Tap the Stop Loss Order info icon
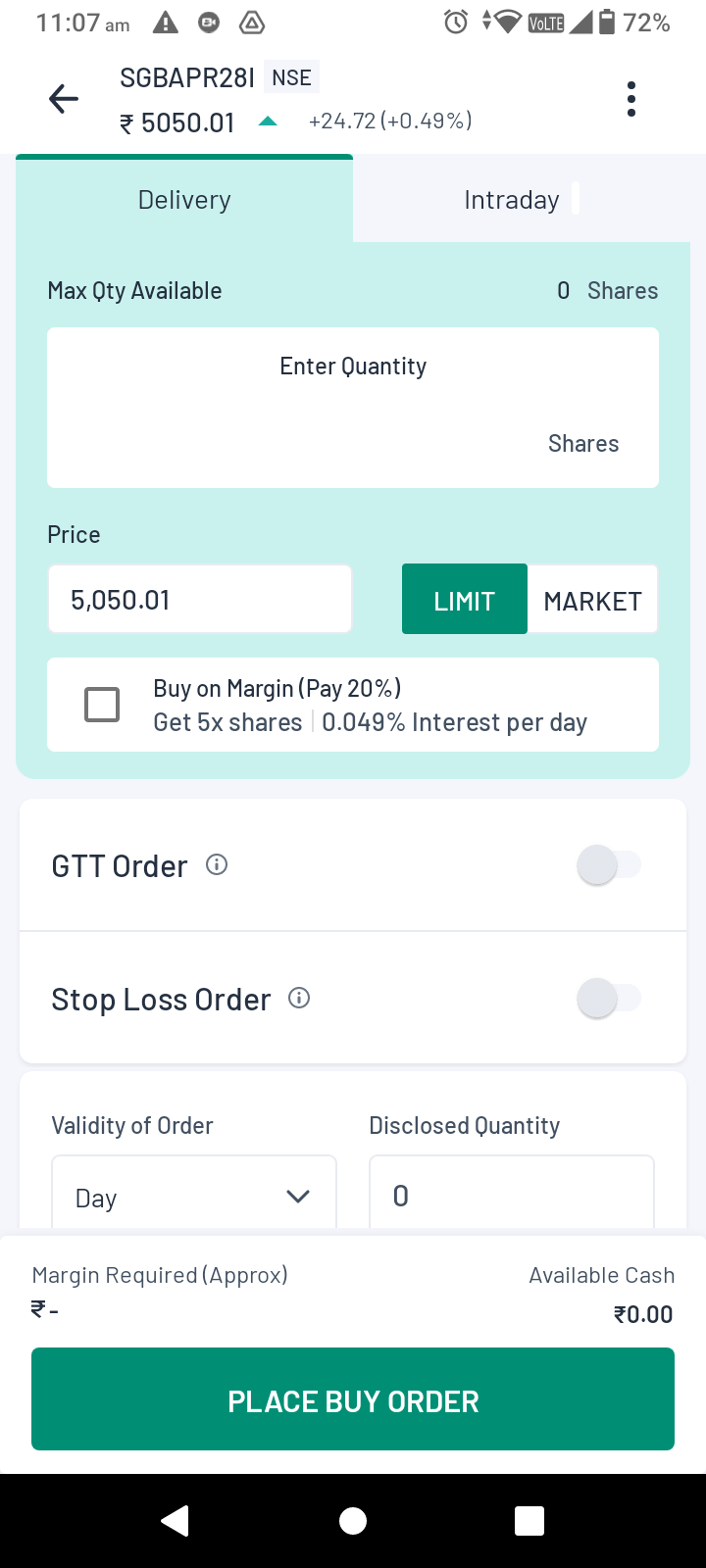This screenshot has width=706, height=1568. coord(299,998)
